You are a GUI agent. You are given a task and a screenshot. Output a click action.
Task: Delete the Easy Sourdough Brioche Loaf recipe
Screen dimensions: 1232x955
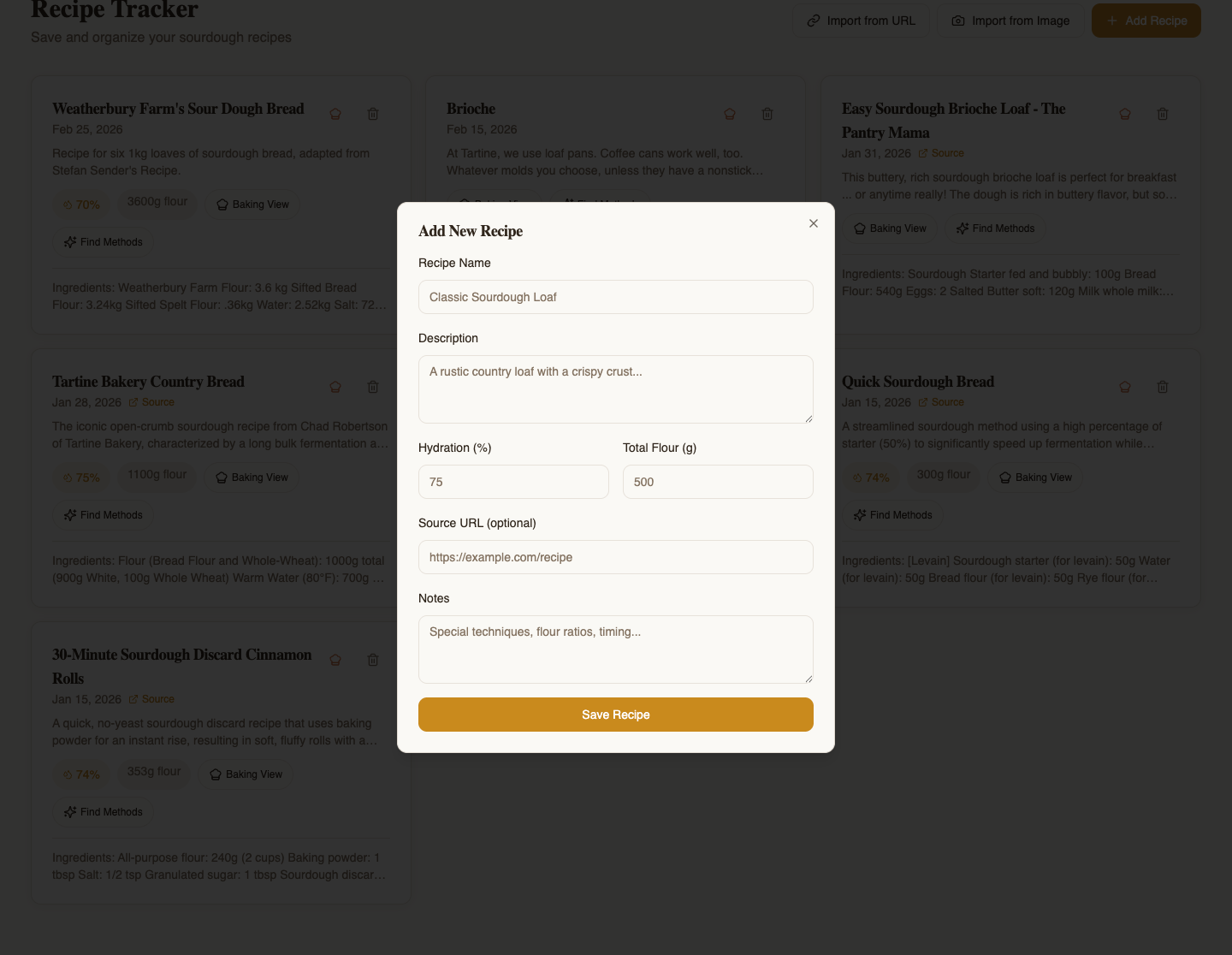pyautogui.click(x=1163, y=114)
